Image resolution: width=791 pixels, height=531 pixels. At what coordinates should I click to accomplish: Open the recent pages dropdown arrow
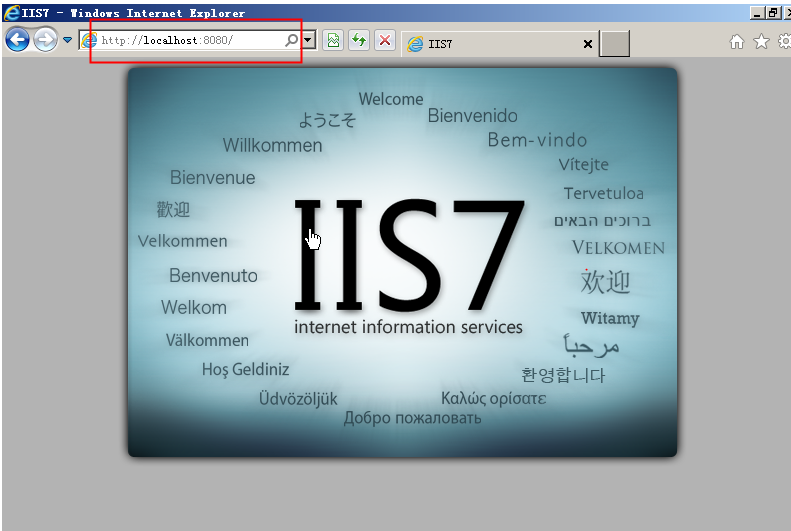click(x=67, y=40)
